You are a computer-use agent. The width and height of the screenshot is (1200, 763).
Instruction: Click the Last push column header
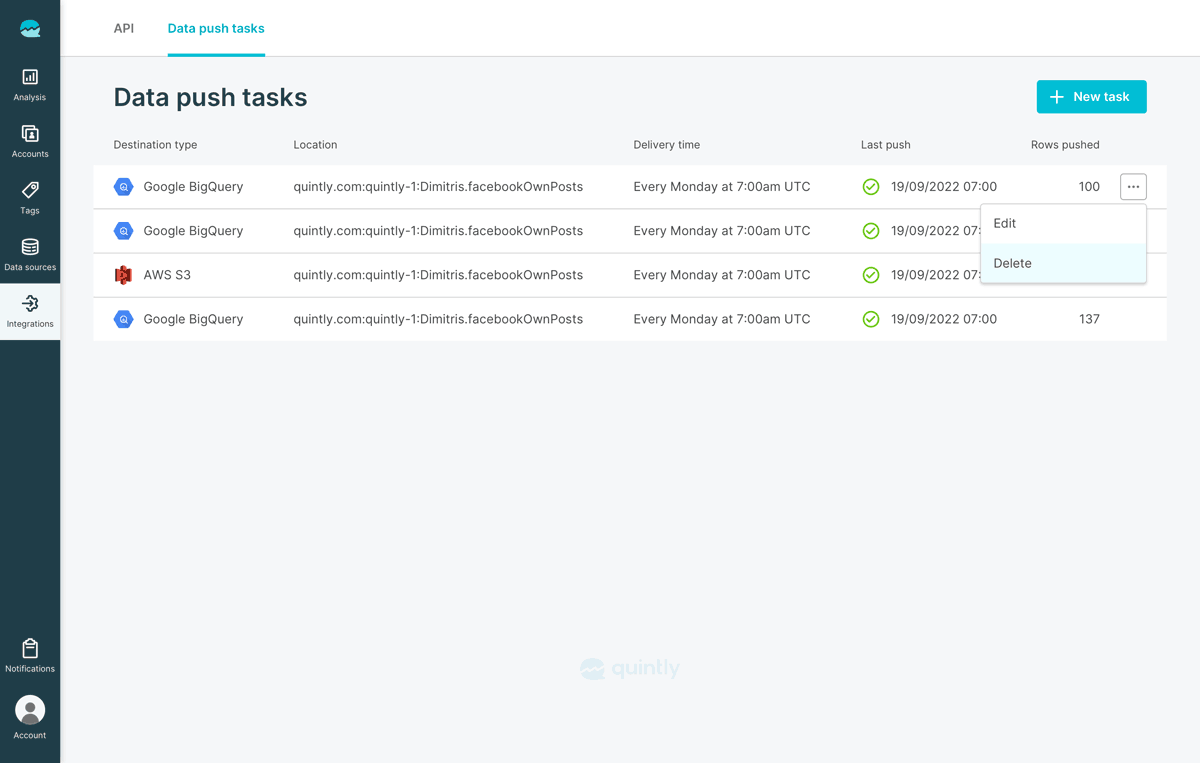coord(886,145)
